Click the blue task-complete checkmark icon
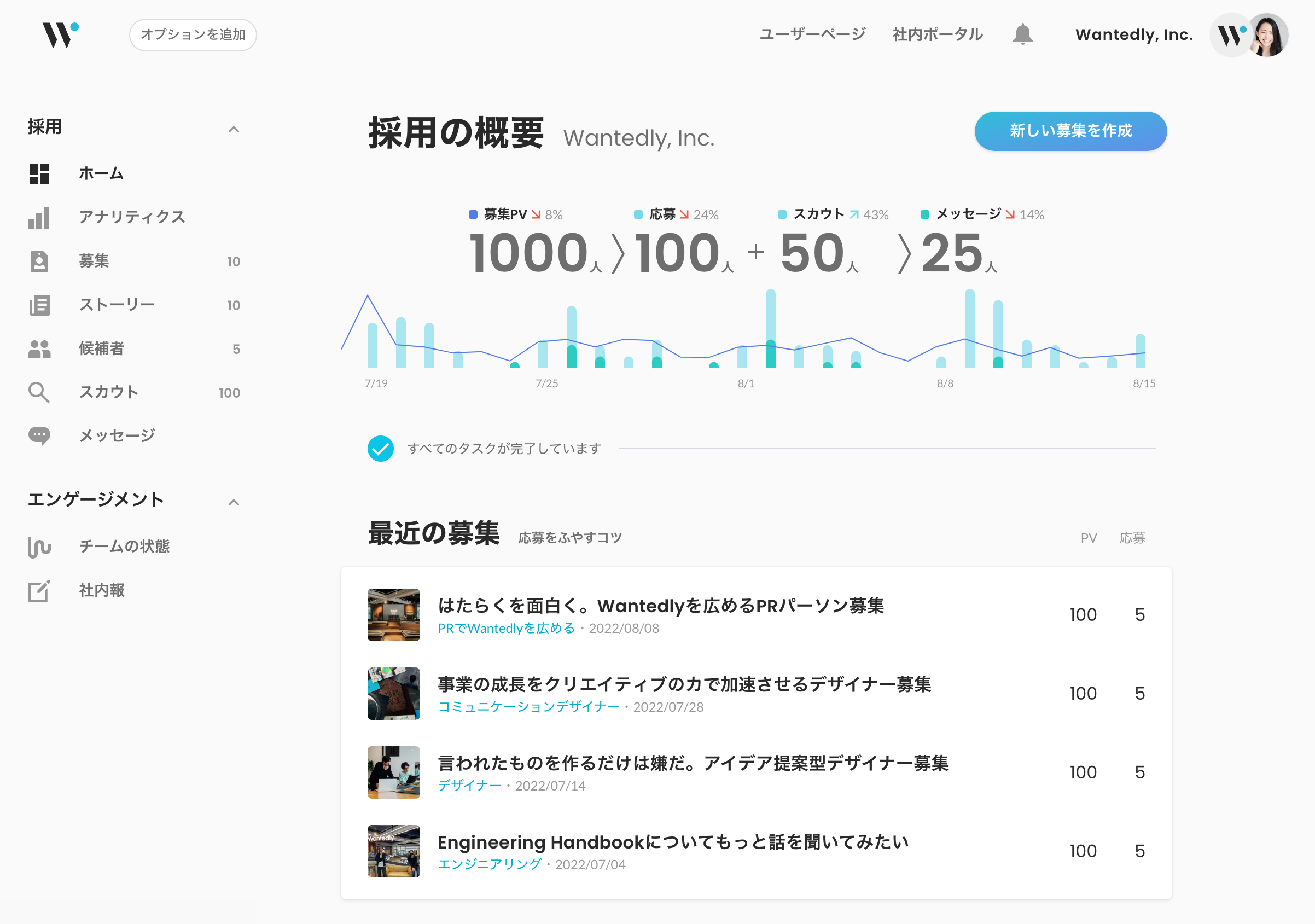This screenshot has width=1315, height=924. [380, 449]
